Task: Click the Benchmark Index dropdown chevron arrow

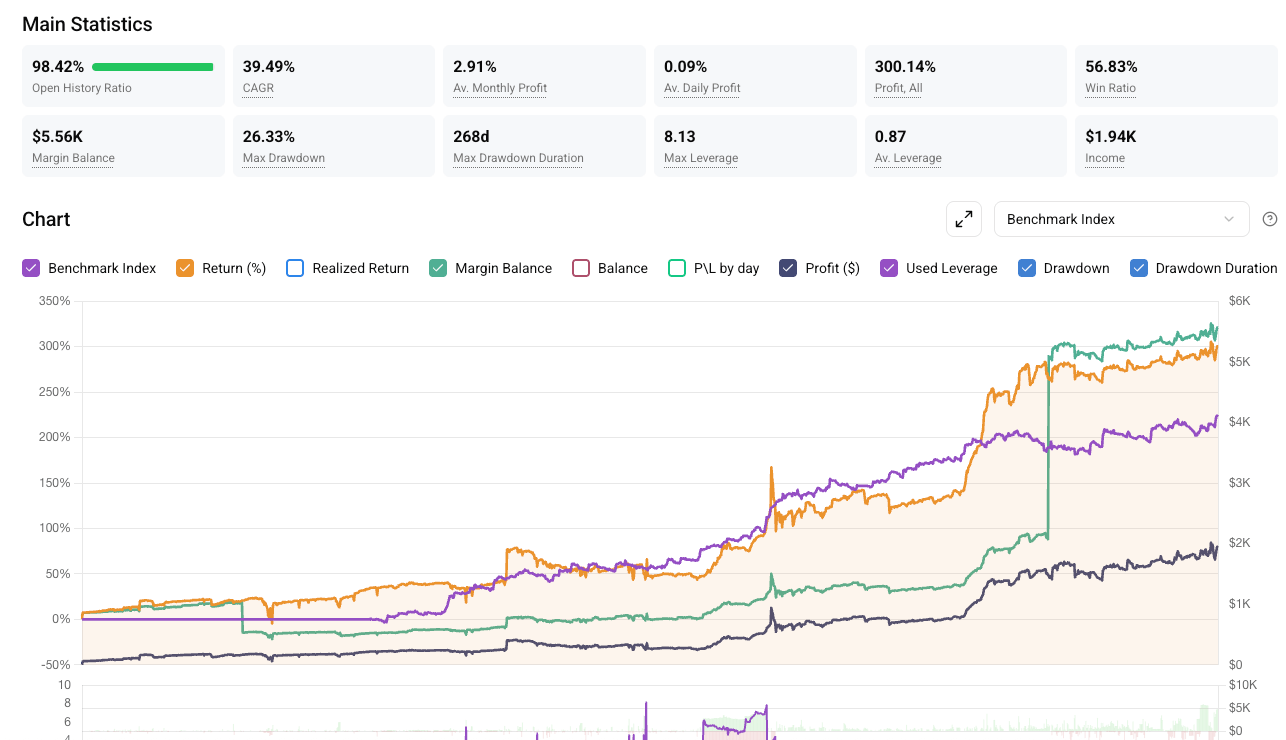Action: click(x=1229, y=219)
